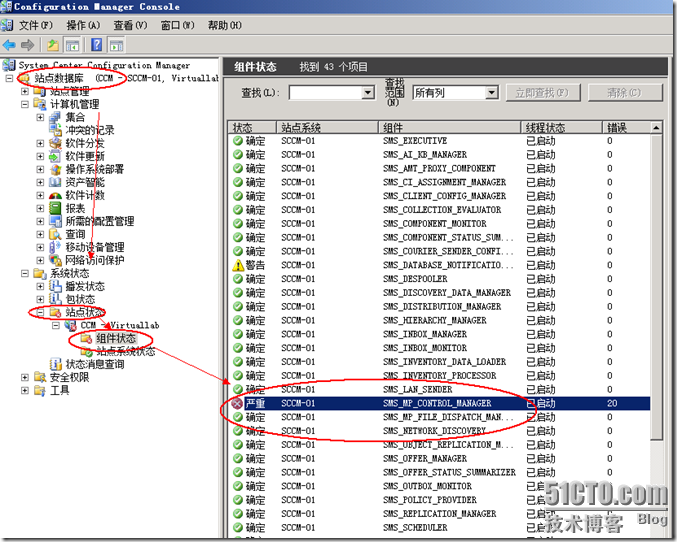The width and height of the screenshot is (677, 542).
Task: Select the CCM - Virtuallab site node
Action: [x=120, y=325]
